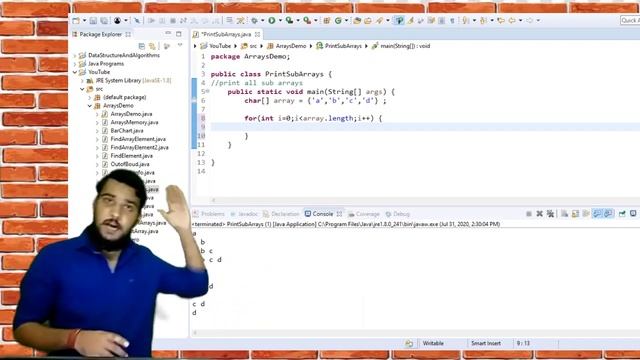The height and width of the screenshot is (360, 640).
Task: Click the External Tools run icon
Action: pyautogui.click(x=307, y=20)
